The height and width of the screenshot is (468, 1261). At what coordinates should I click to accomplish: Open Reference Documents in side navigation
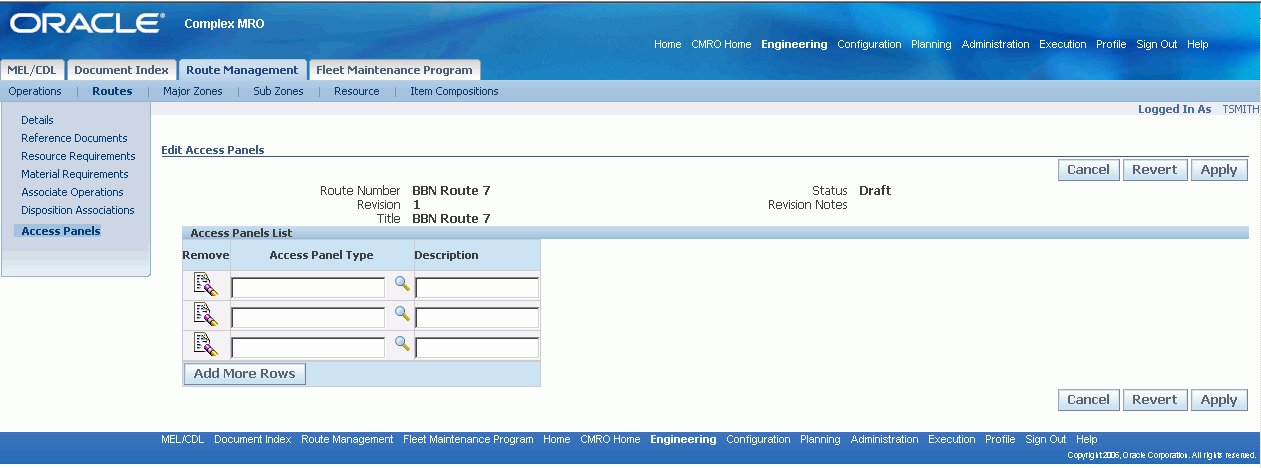click(x=74, y=138)
